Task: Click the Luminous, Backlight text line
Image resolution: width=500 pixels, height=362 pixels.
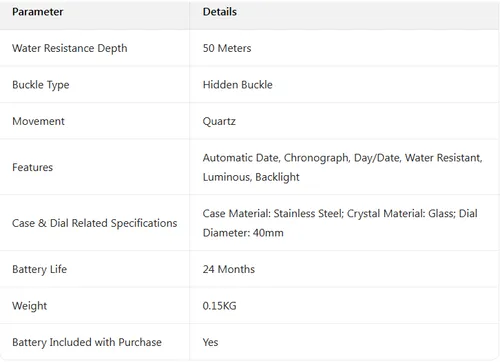Action: [x=251, y=177]
